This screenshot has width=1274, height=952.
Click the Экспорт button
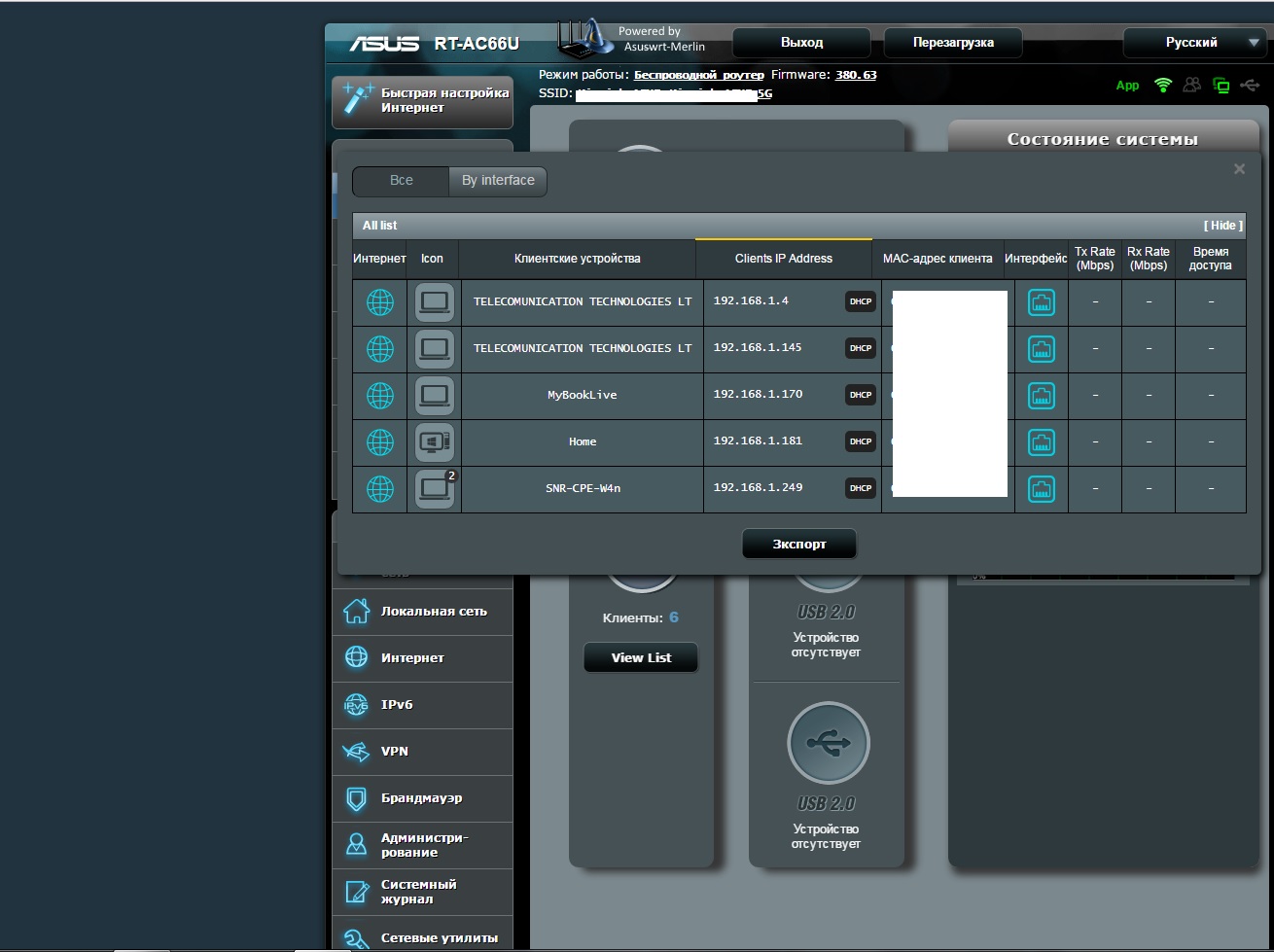pyautogui.click(x=799, y=545)
